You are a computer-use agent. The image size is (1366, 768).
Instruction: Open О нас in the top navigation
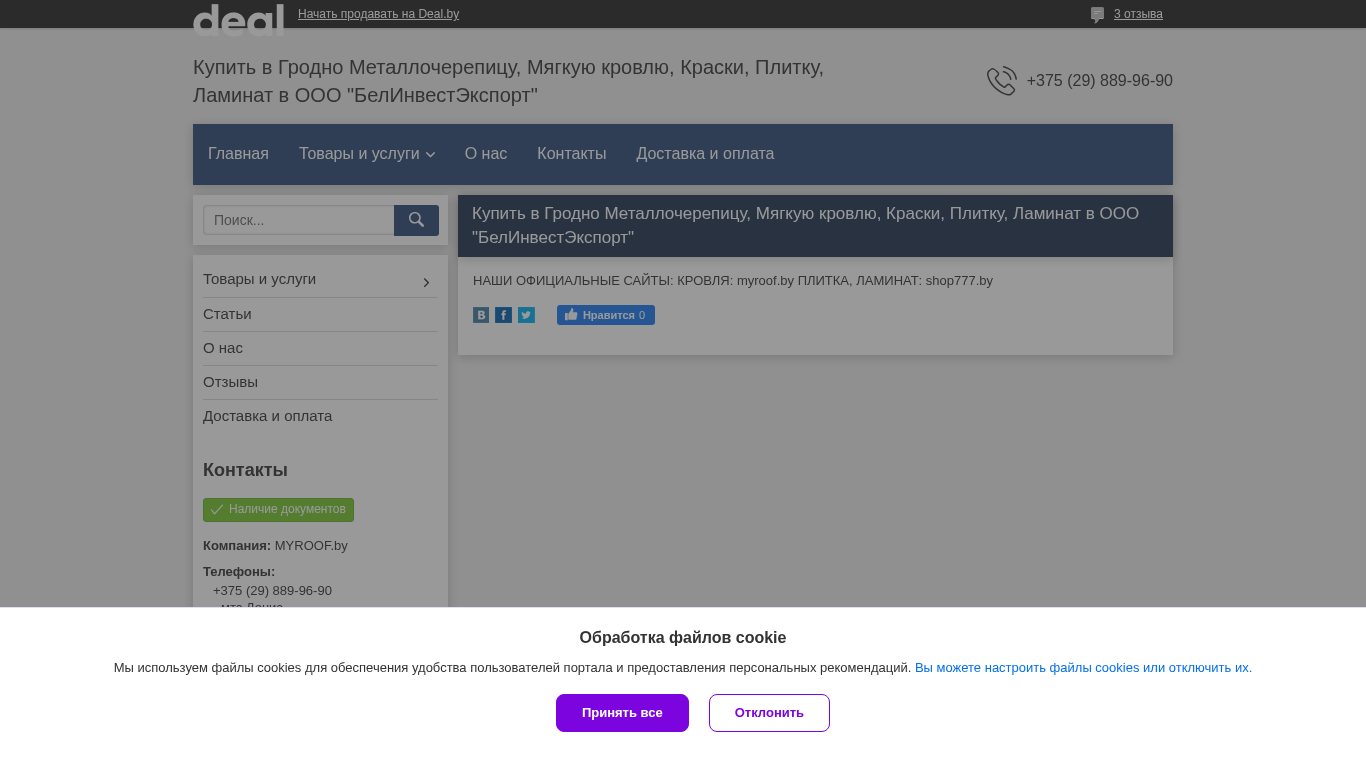[x=486, y=154]
